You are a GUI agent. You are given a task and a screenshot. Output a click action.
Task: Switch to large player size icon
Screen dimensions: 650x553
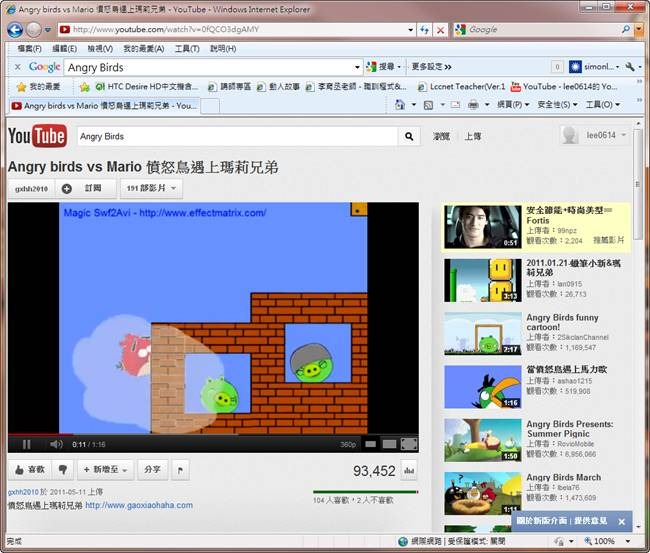(389, 444)
